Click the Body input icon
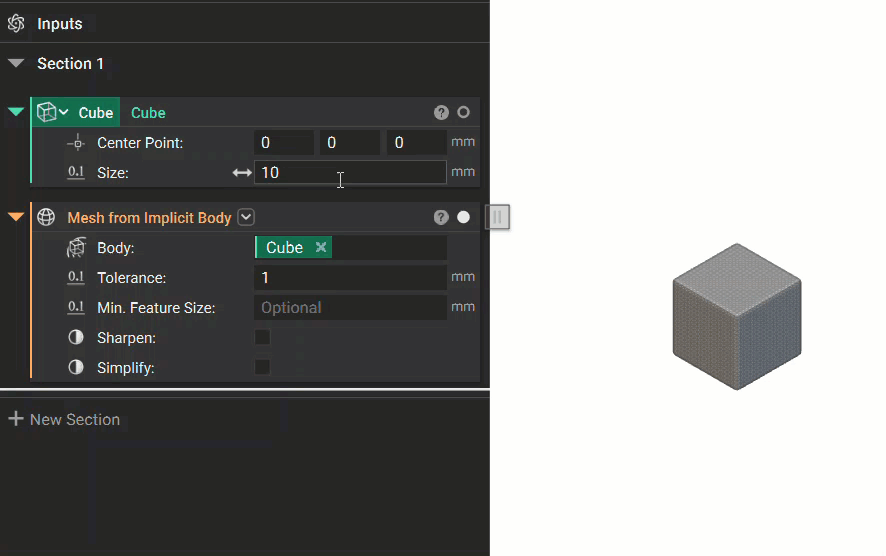Screen dimensions: 886x556 pyautogui.click(x=76, y=247)
